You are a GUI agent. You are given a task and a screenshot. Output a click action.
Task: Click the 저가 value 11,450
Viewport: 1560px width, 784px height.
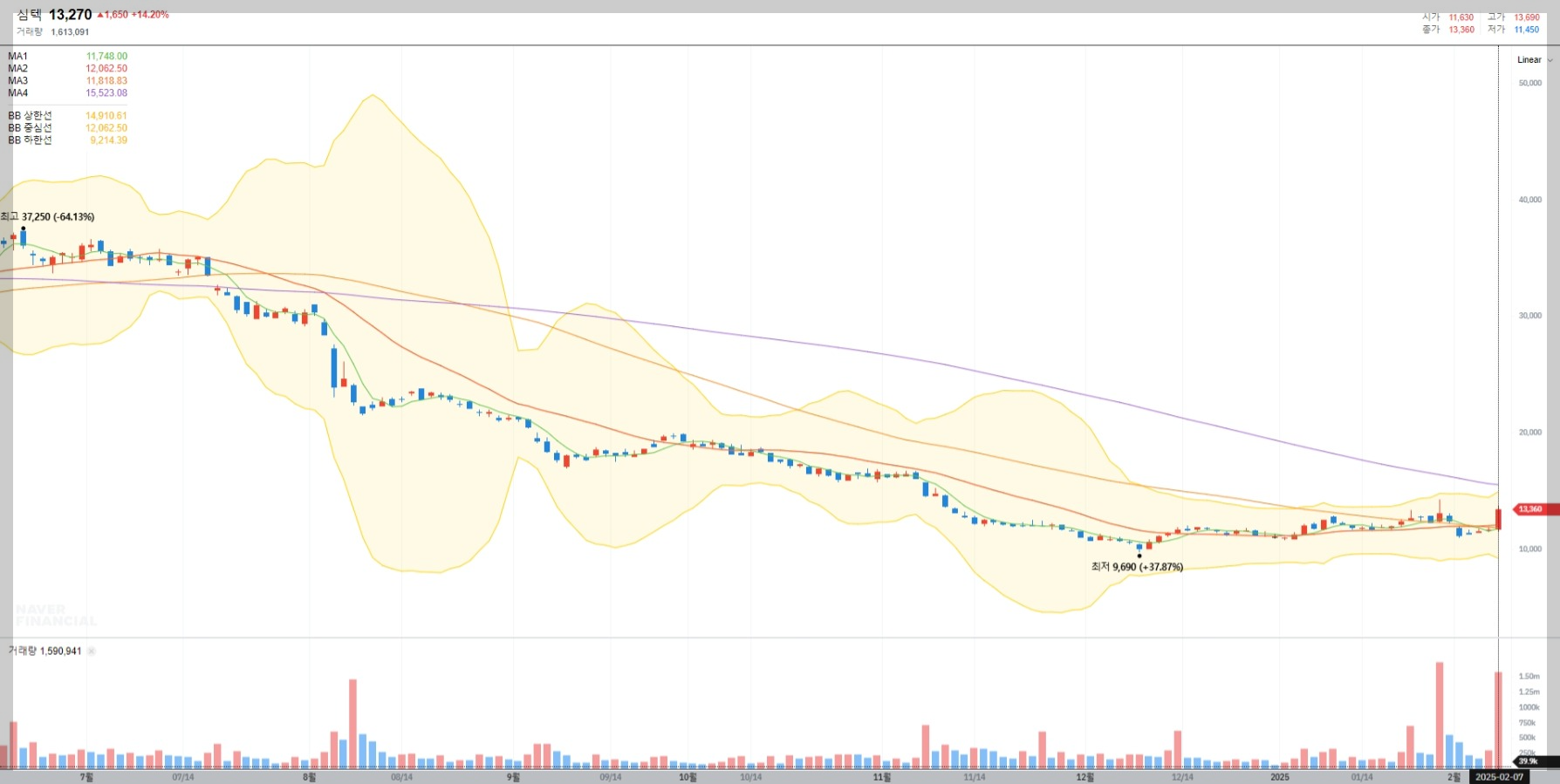click(x=1527, y=30)
